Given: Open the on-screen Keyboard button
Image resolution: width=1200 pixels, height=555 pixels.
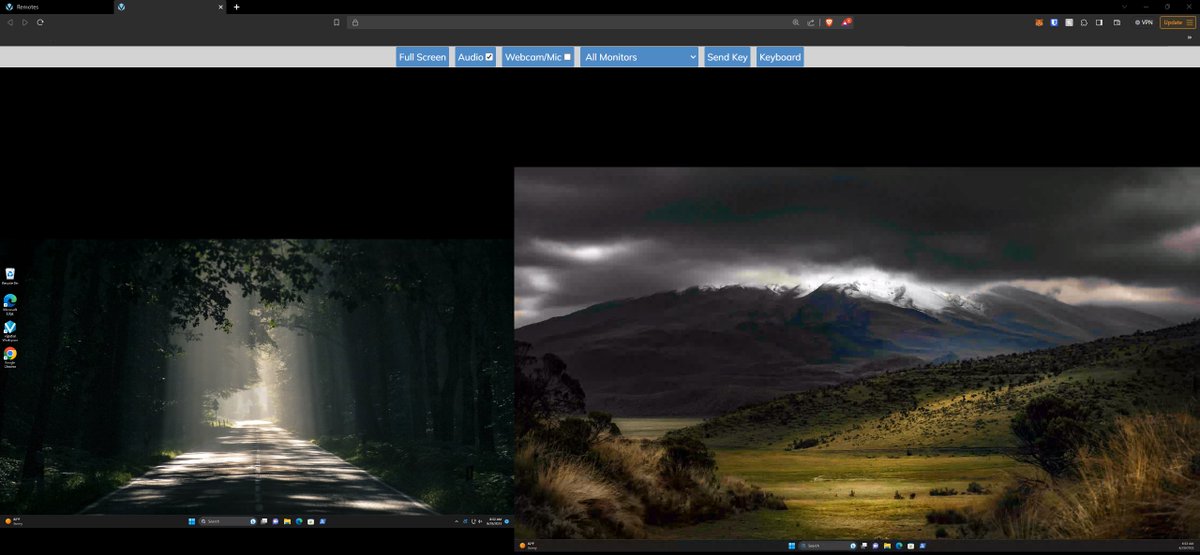Looking at the screenshot, I should tap(780, 57).
